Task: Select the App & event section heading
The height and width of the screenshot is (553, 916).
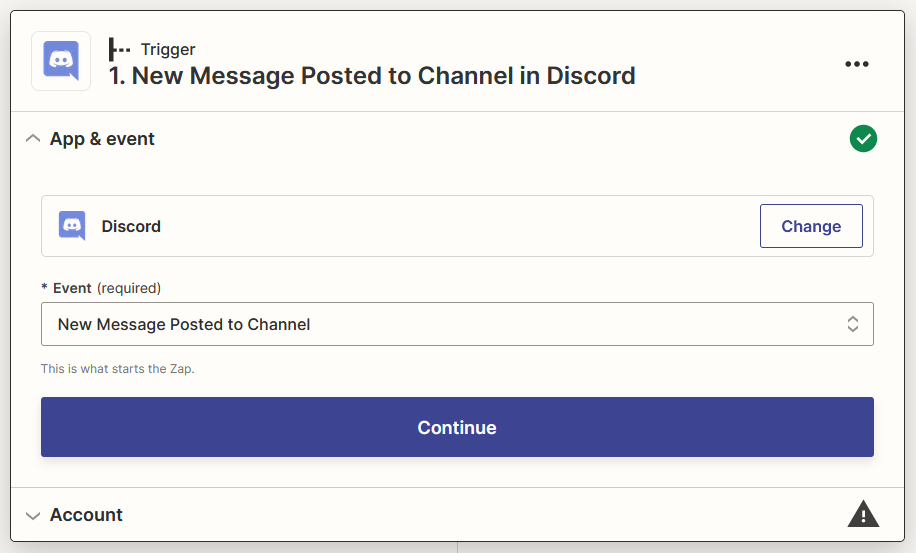Action: tap(102, 139)
